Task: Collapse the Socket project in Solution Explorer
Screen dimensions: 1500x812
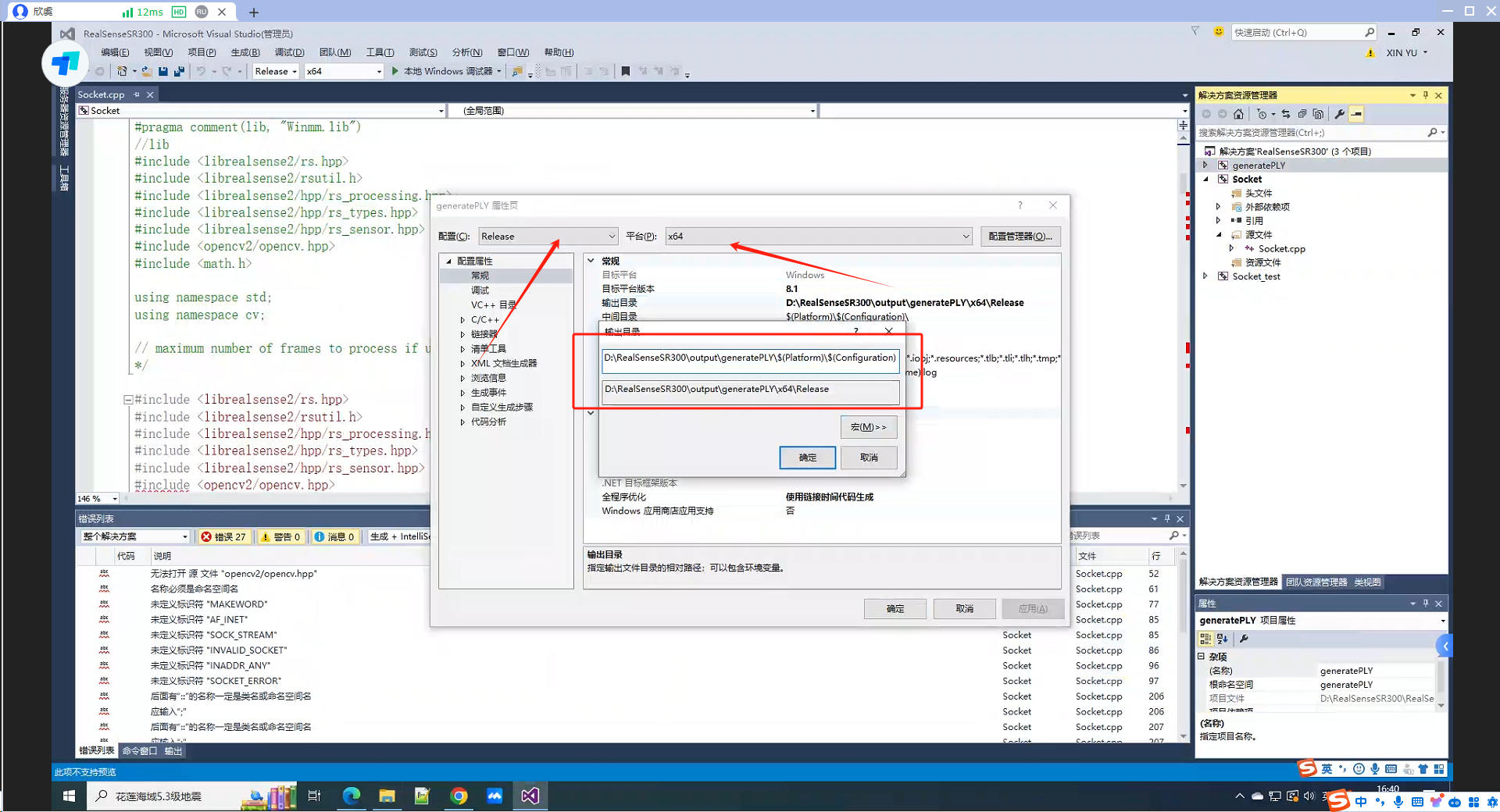Action: click(x=1205, y=180)
